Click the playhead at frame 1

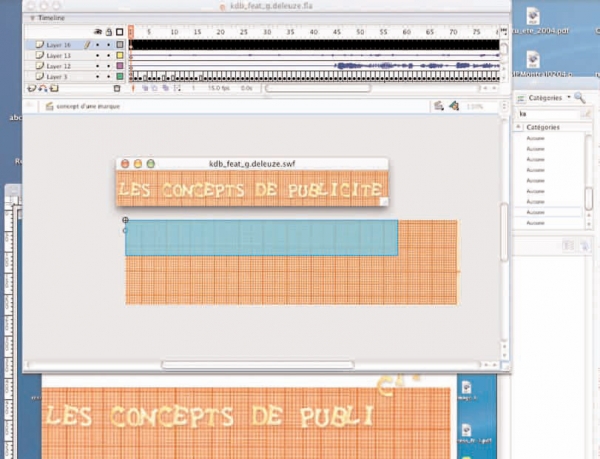[x=131, y=31]
